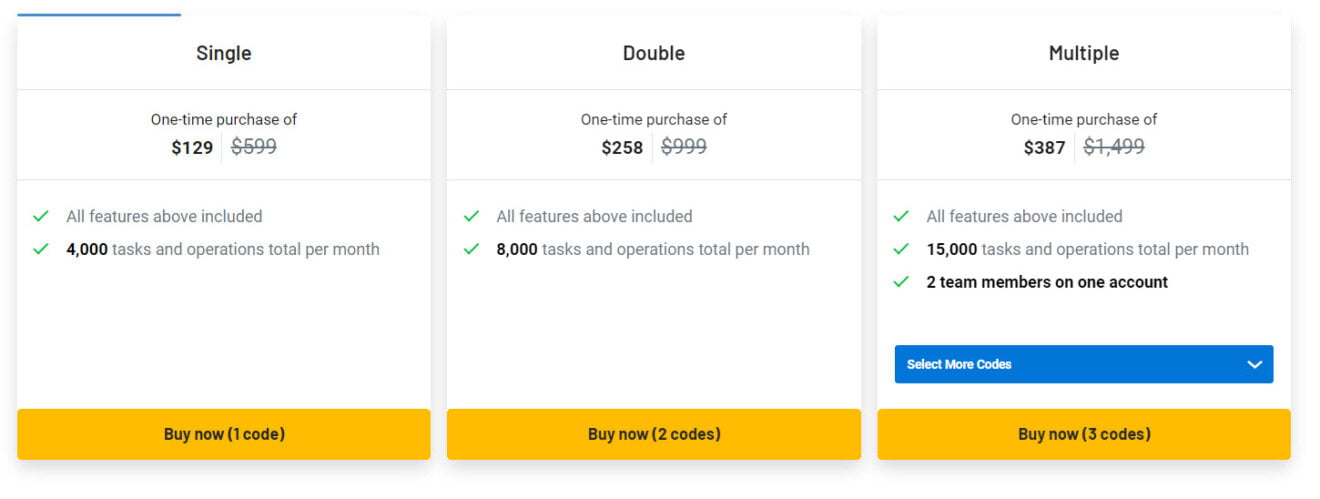Purchase with Buy now (3 codes)
Screen dimensions: 1320x499
(x=1084, y=434)
